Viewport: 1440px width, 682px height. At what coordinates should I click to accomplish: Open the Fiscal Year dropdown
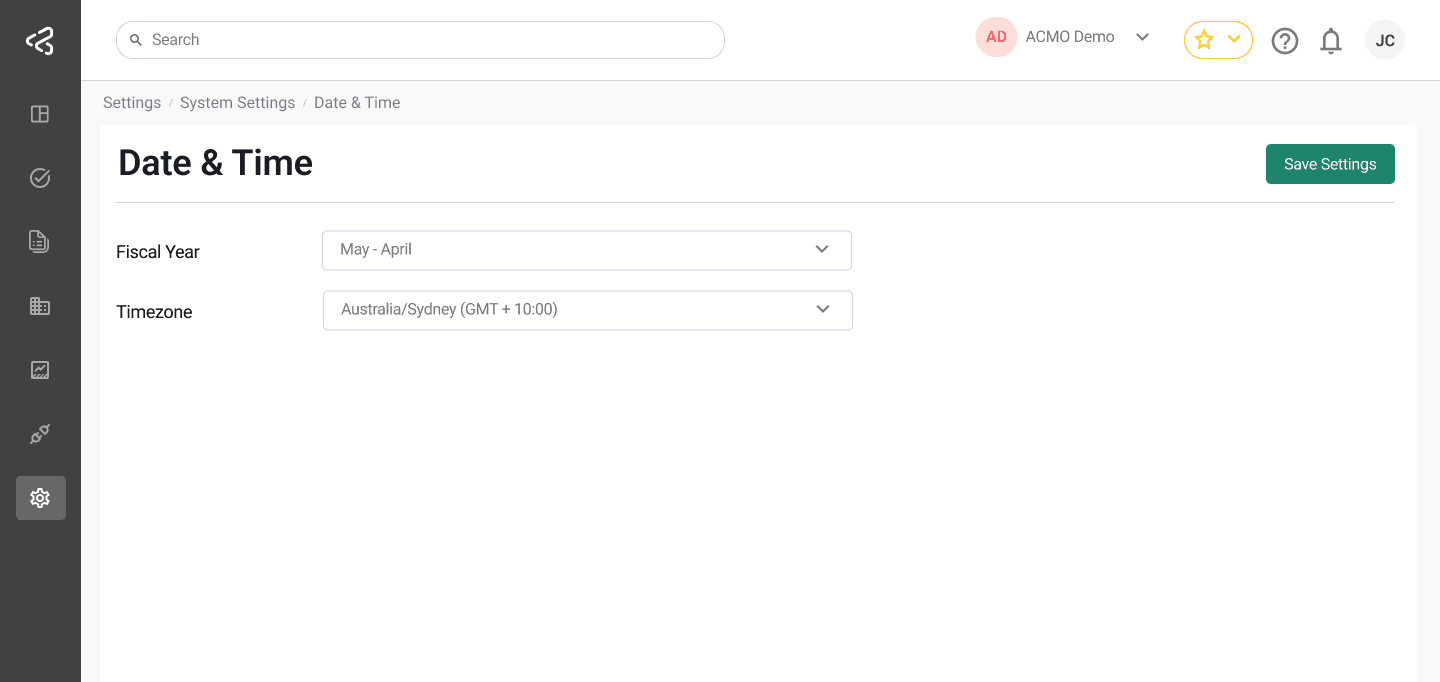[587, 250]
